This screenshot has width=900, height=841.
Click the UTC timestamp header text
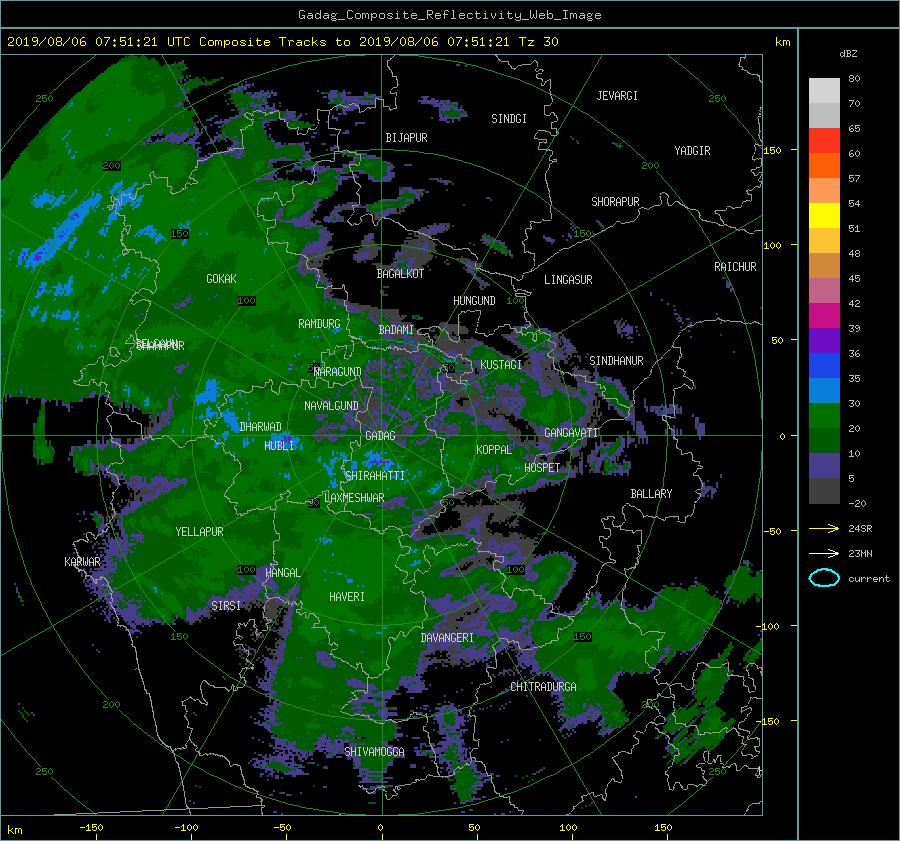pos(282,42)
